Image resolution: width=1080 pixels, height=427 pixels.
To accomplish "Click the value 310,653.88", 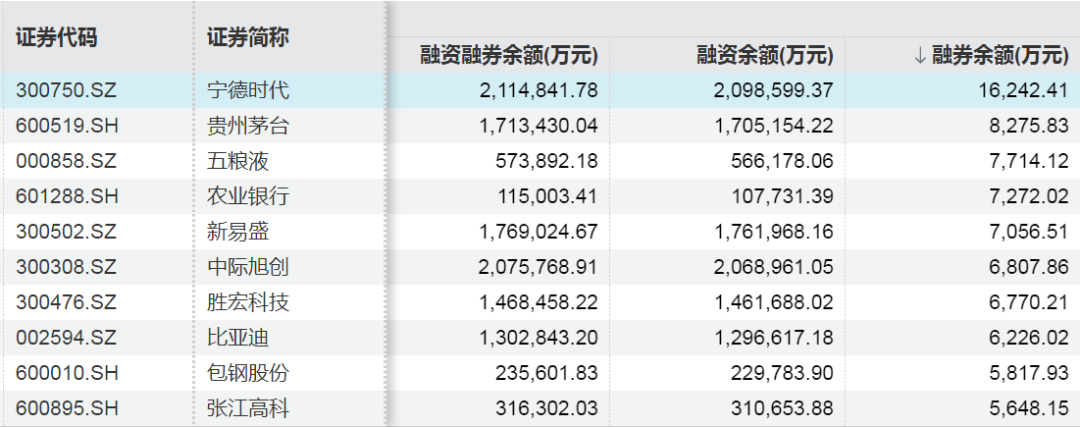I will click(x=781, y=408).
